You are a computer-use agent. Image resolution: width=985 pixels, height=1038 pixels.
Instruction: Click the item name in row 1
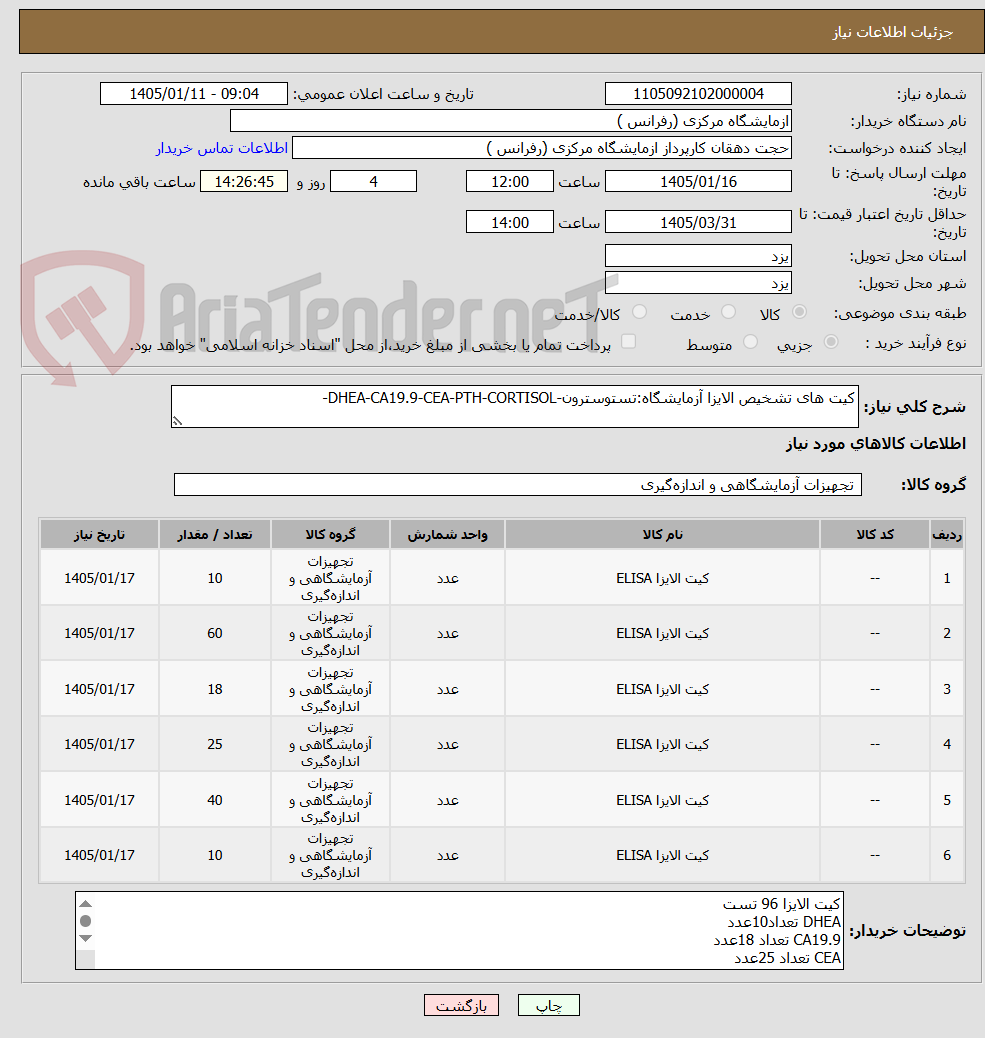662,578
